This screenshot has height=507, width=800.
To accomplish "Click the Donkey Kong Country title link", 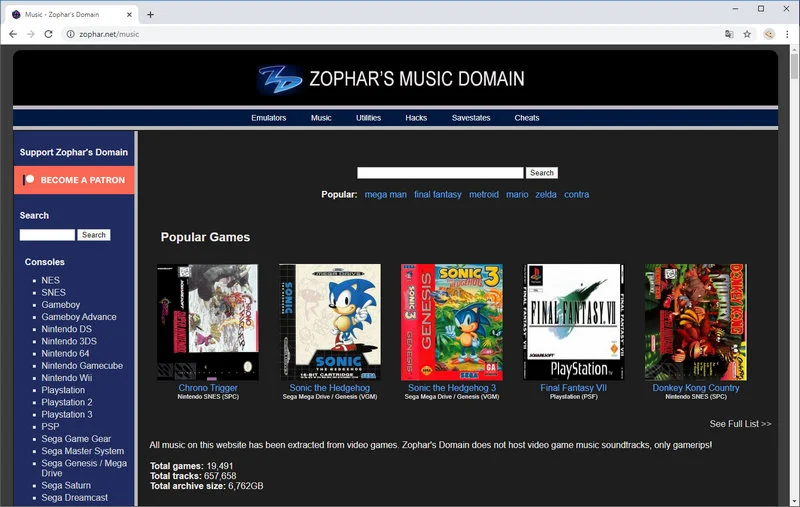I will click(696, 388).
